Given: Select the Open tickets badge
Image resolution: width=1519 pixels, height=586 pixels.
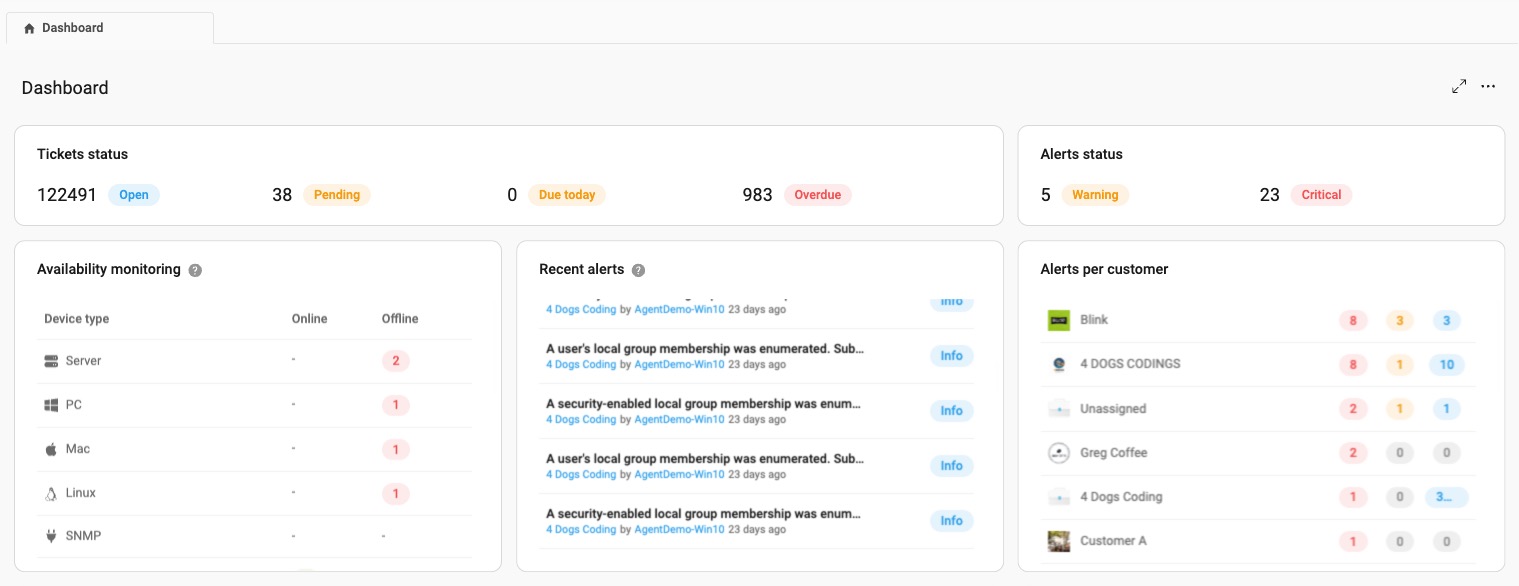Looking at the screenshot, I should [134, 195].
